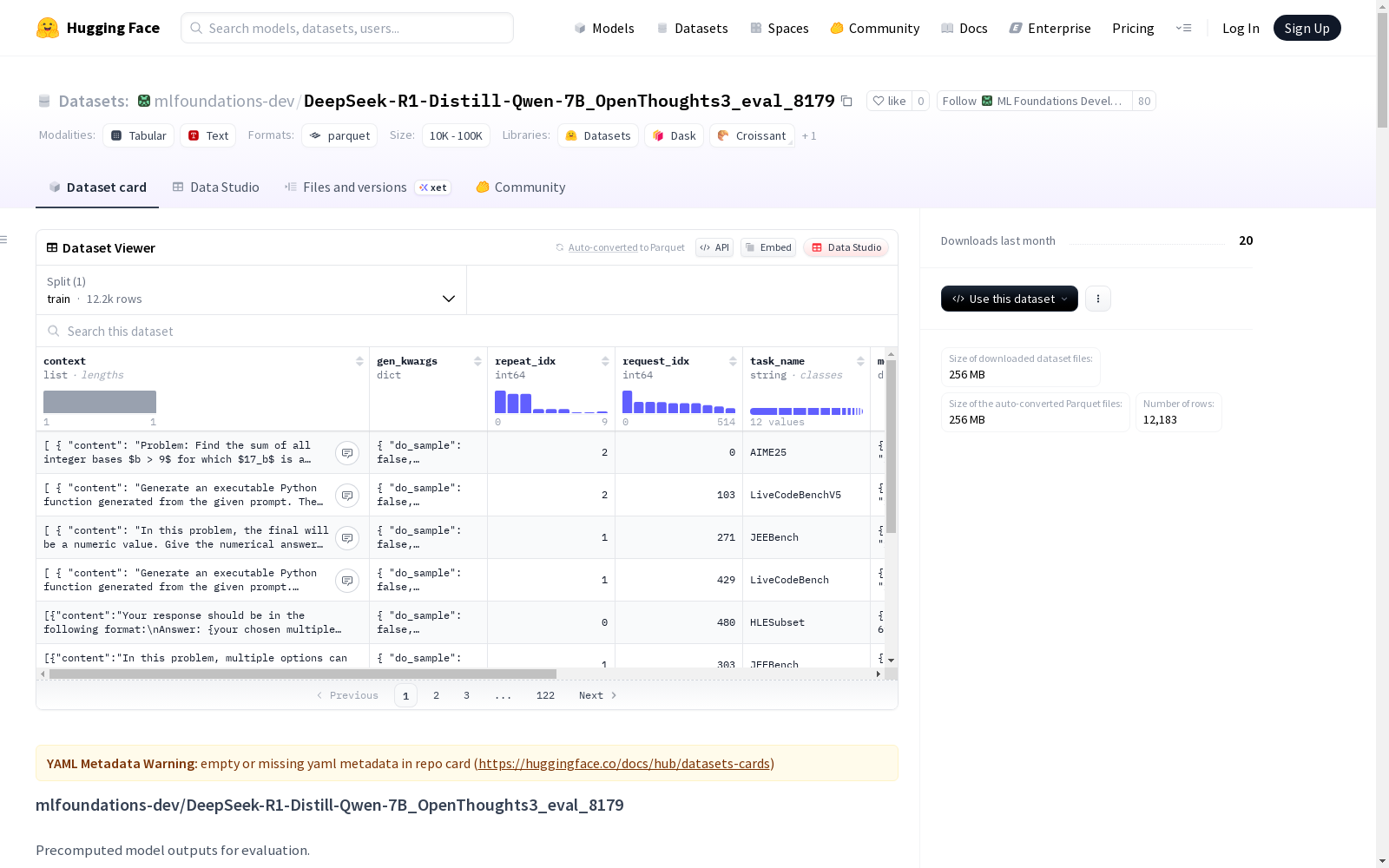Screen dimensions: 1389x868
Task: Open Datasets in the top navigation
Action: click(x=693, y=28)
